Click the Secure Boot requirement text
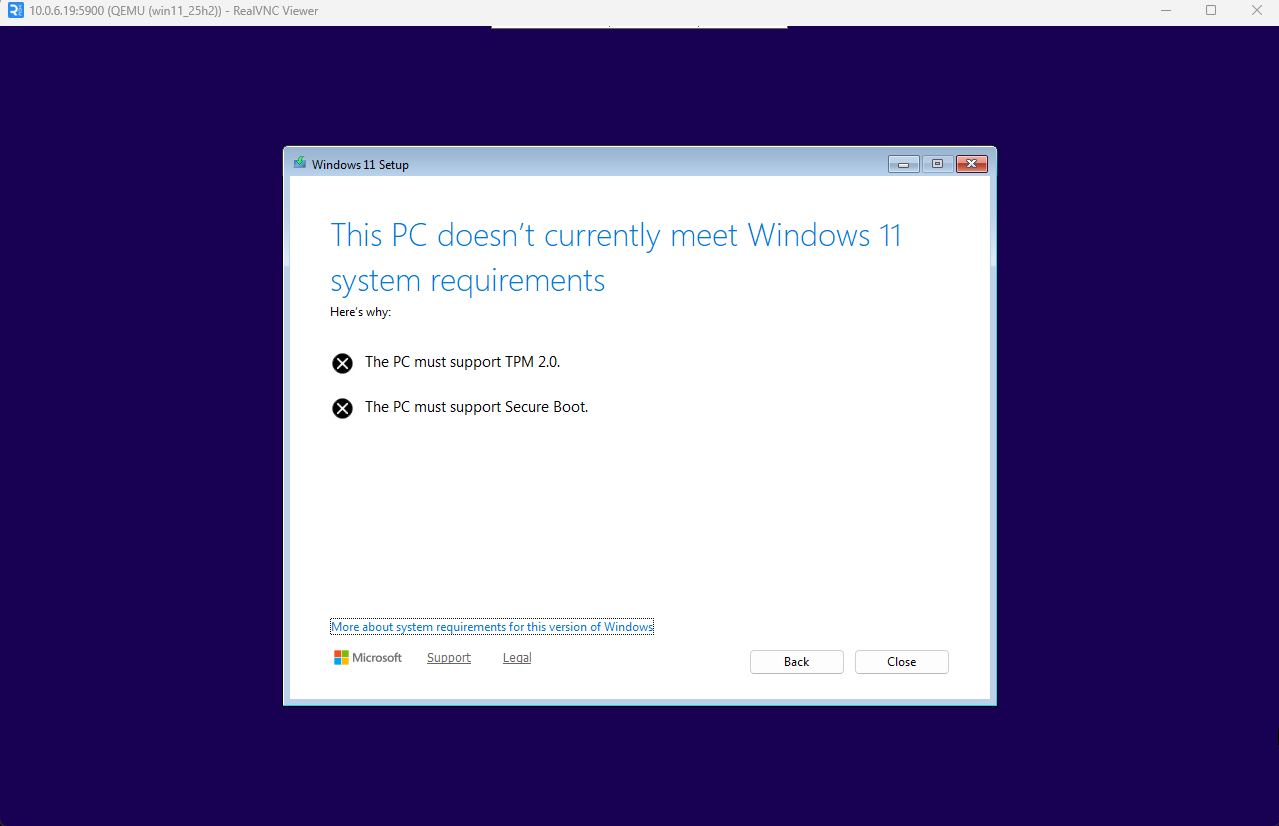 coord(476,407)
